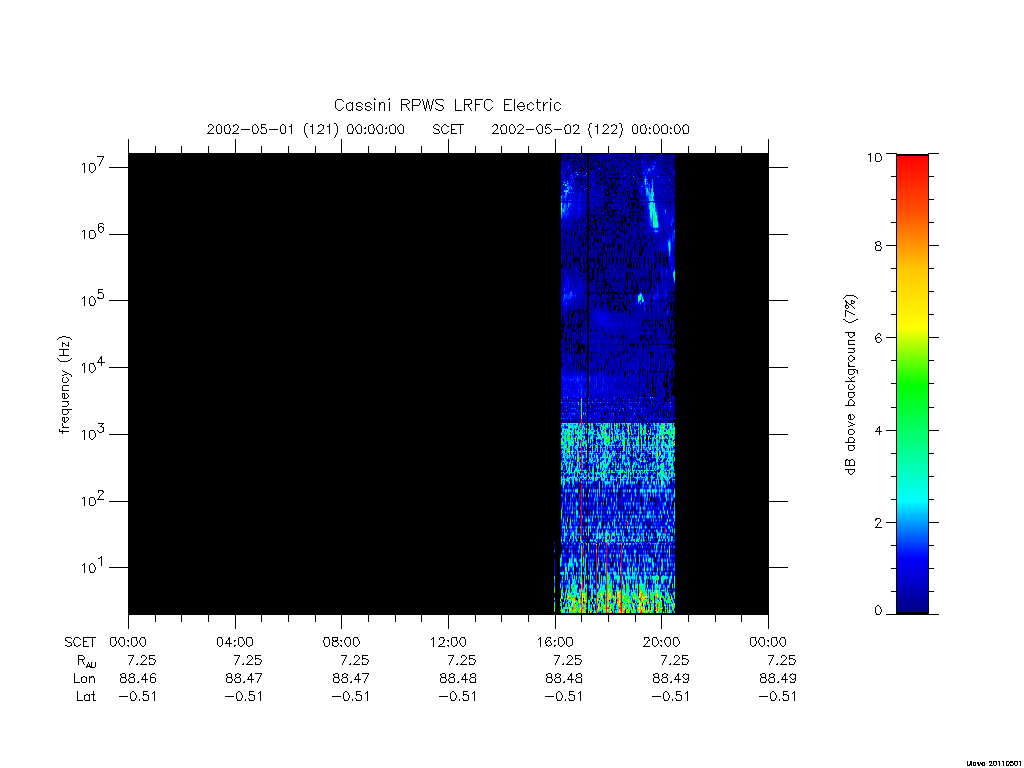Screen dimensions: 1024x768
Task: Click the colorbar tick label '2'
Action: pyautogui.click(x=878, y=522)
